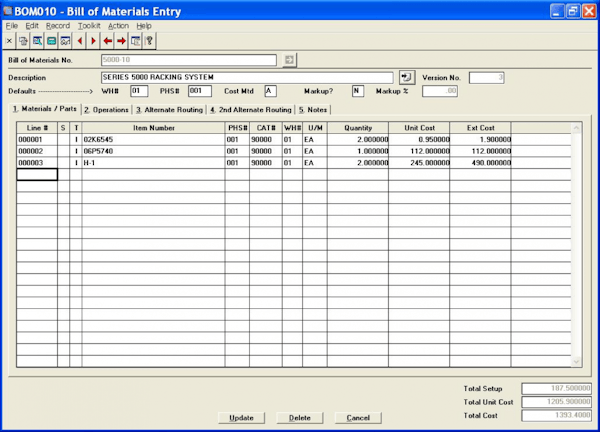The height and width of the screenshot is (432, 600).
Task: Click item number 02K6545
Action: [98, 140]
